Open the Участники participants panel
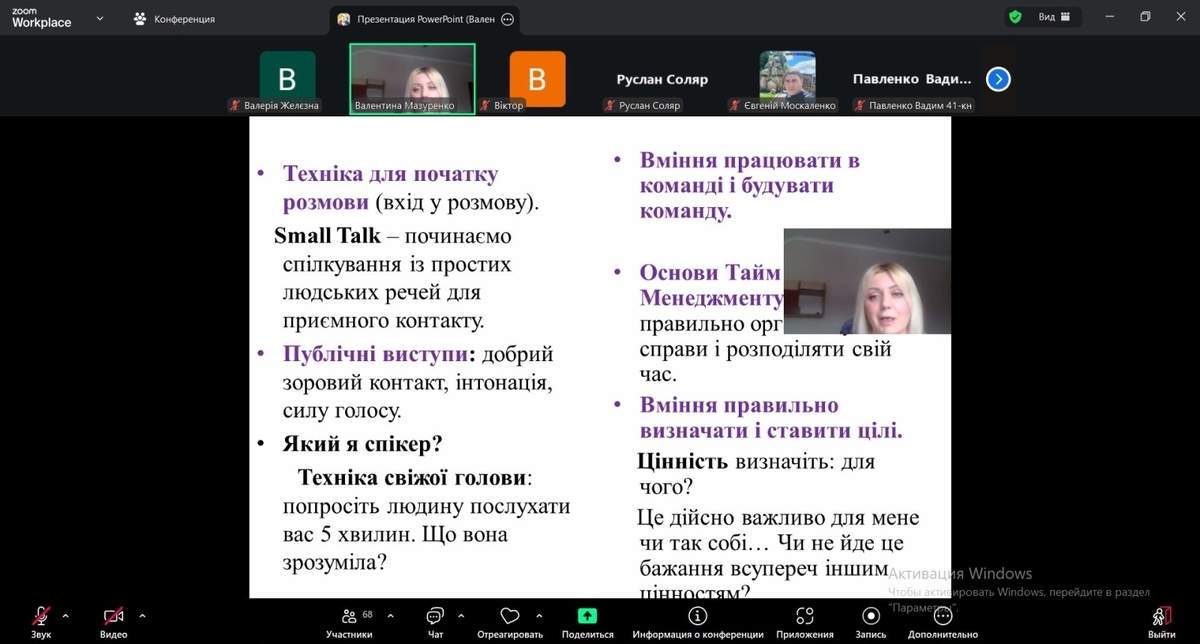 (x=349, y=617)
